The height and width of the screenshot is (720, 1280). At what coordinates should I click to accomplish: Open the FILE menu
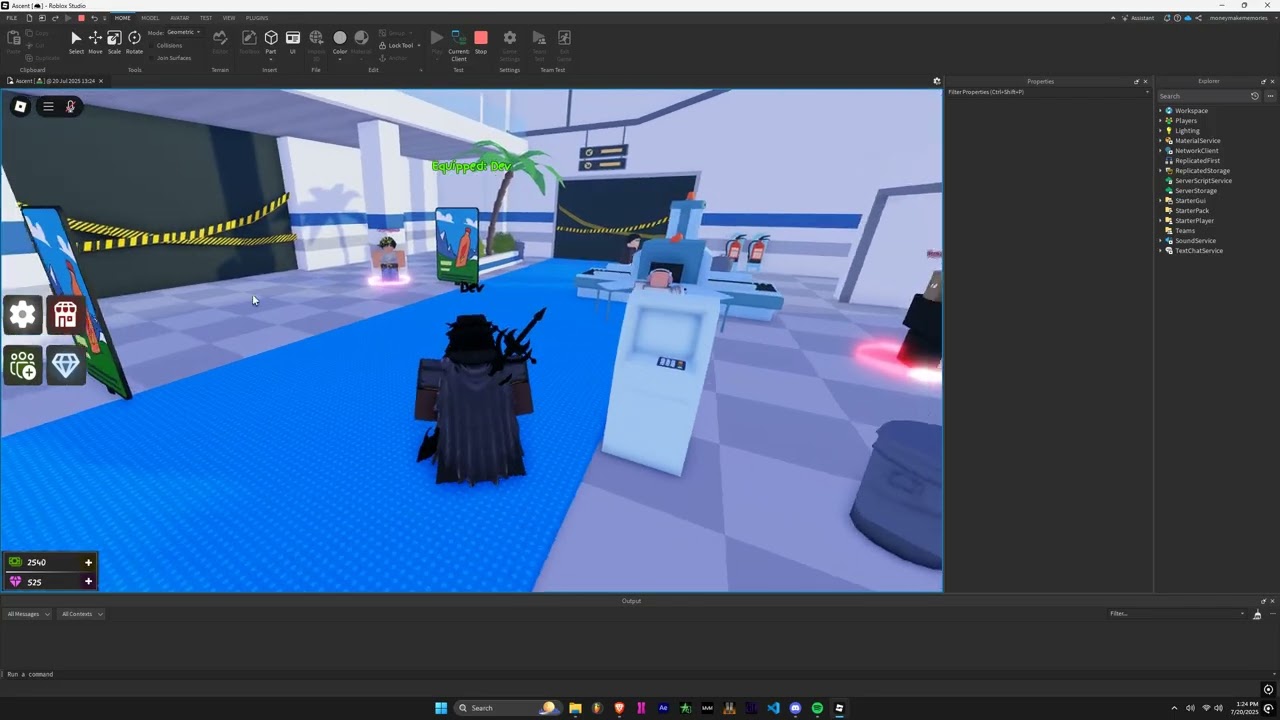coord(12,18)
